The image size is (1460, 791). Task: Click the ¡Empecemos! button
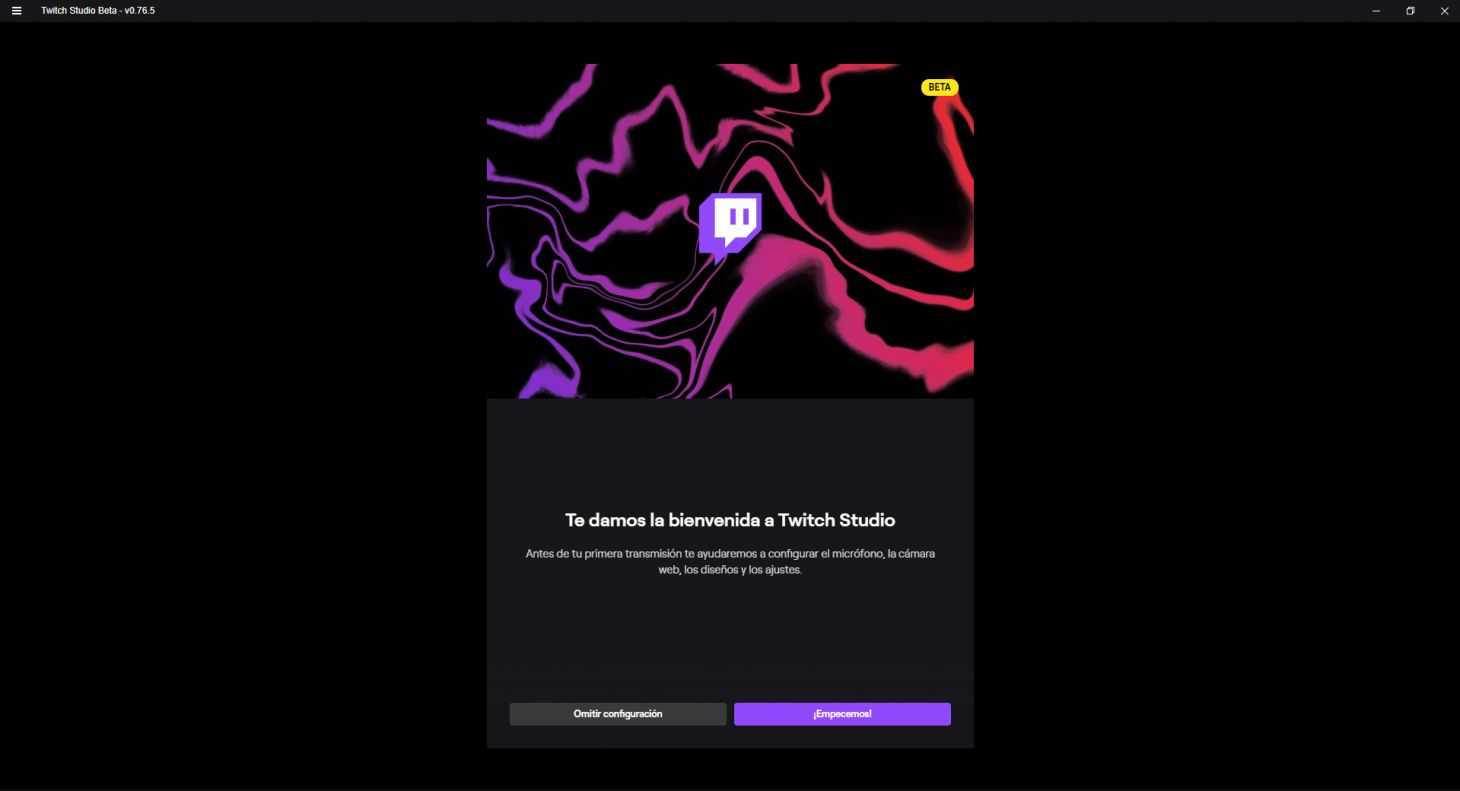tap(842, 714)
